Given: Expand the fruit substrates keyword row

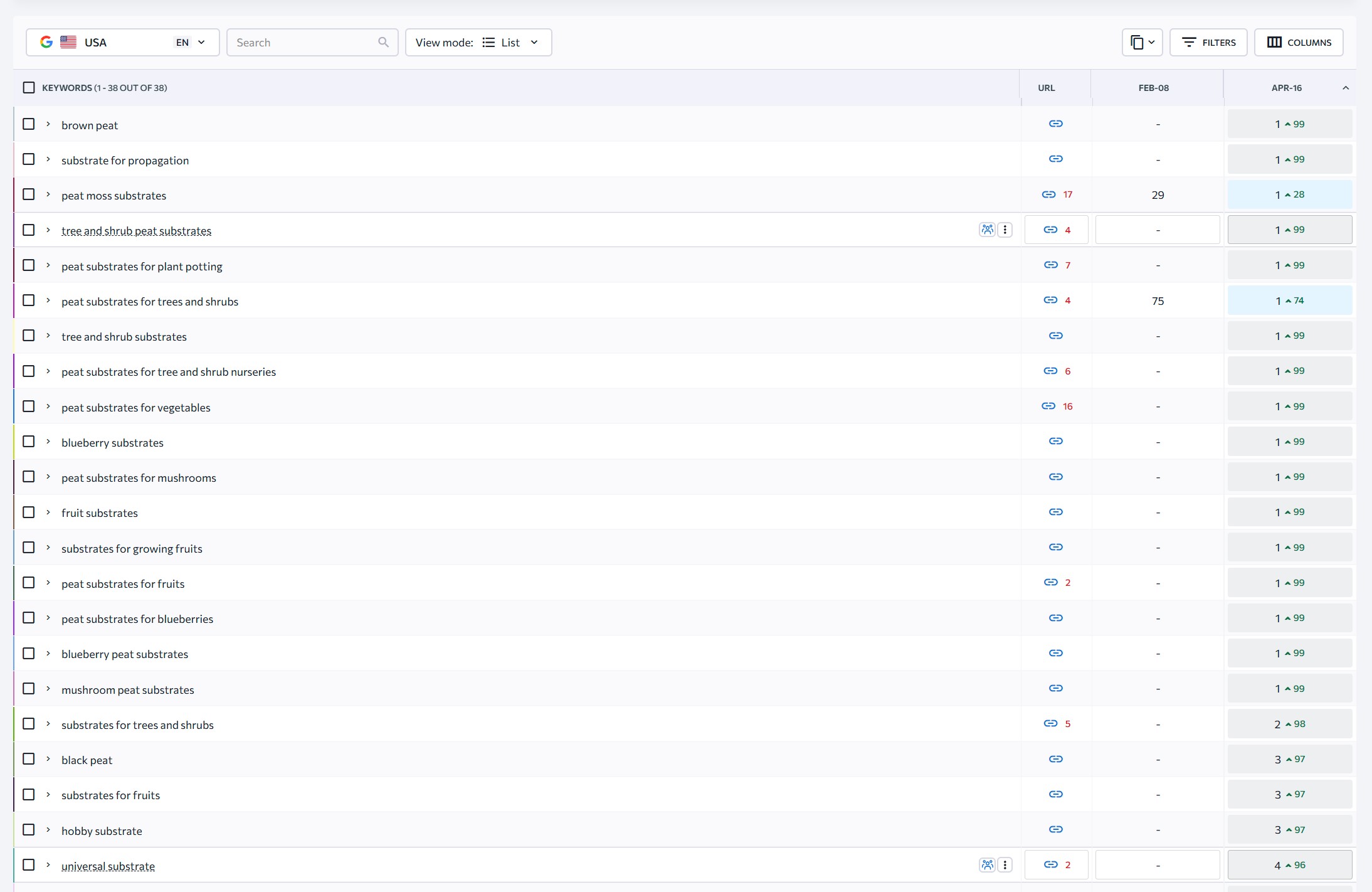Looking at the screenshot, I should (x=48, y=512).
